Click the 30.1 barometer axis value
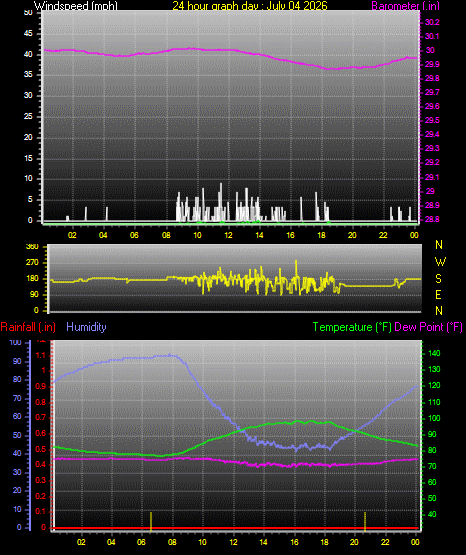Image resolution: width=466 pixels, height=555 pixels. tap(432, 36)
